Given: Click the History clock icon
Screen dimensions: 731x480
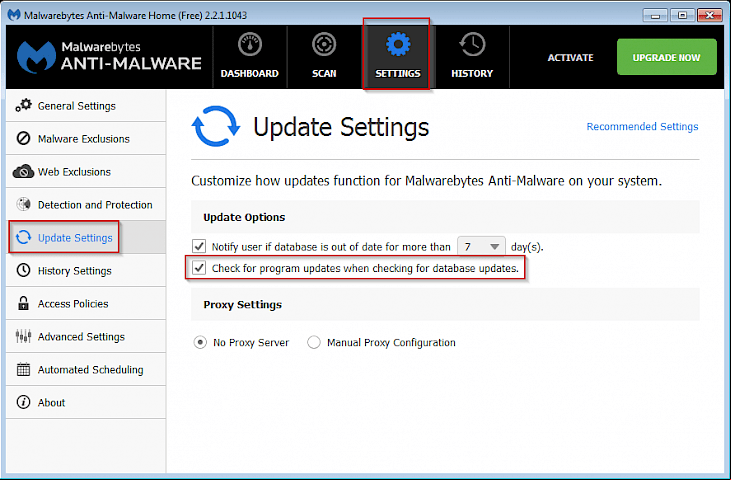Looking at the screenshot, I should [x=472, y=45].
